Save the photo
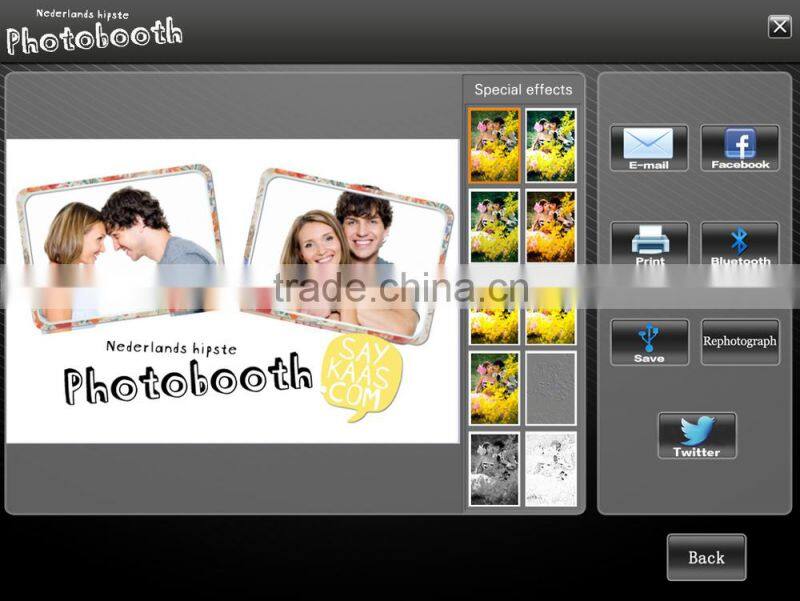Viewport: 800px width, 601px height. [649, 341]
